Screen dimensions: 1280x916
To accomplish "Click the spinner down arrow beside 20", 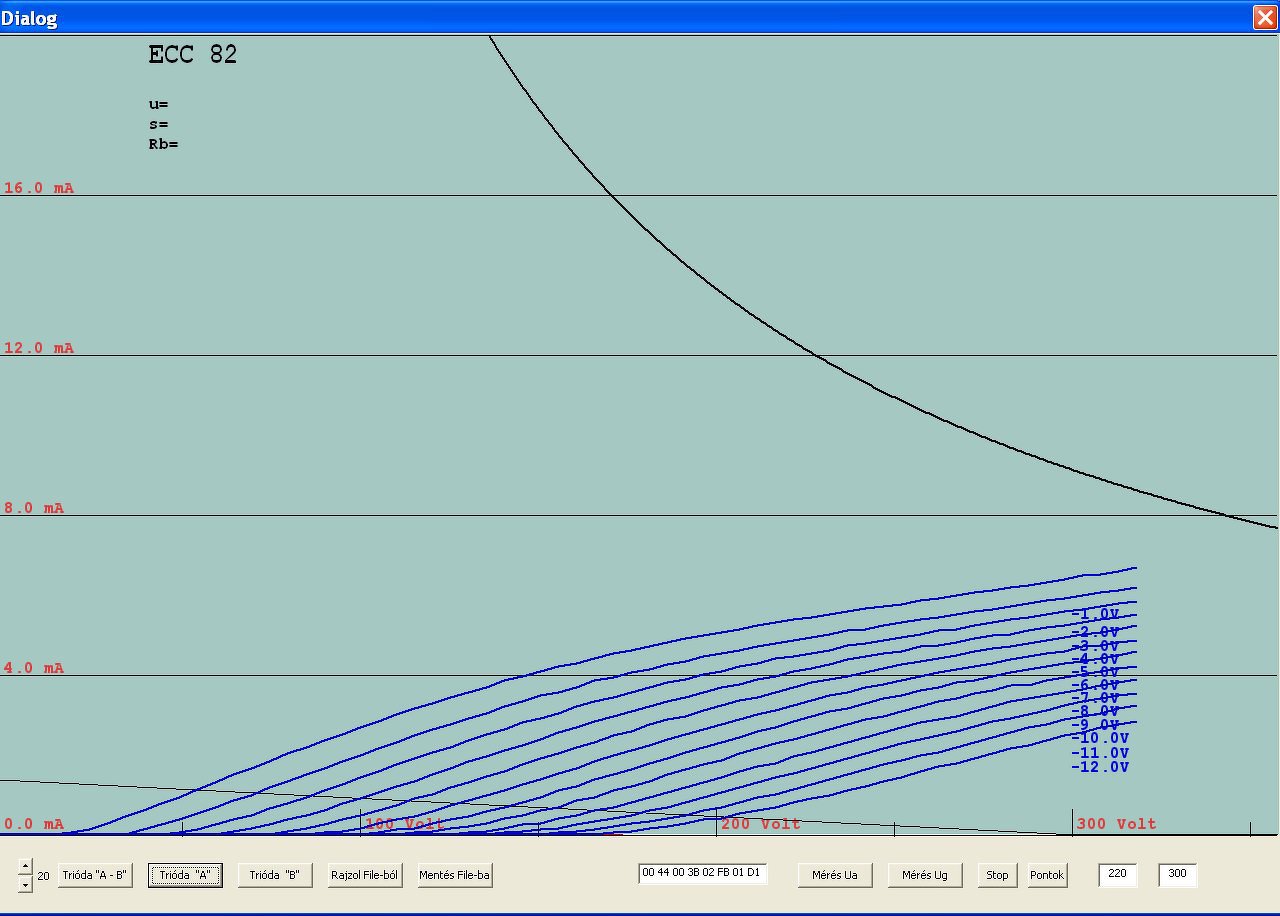I will (25, 883).
